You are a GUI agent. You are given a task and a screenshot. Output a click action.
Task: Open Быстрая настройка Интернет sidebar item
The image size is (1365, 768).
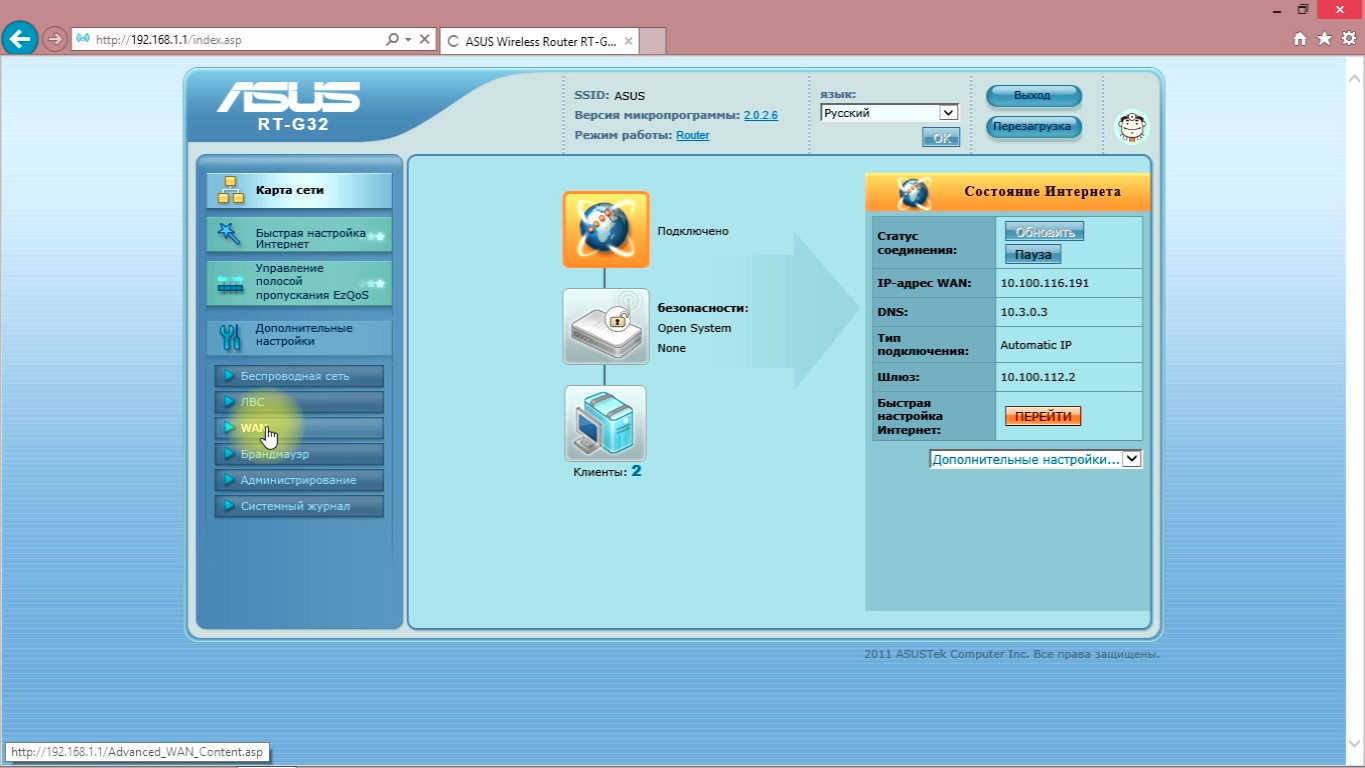click(299, 235)
